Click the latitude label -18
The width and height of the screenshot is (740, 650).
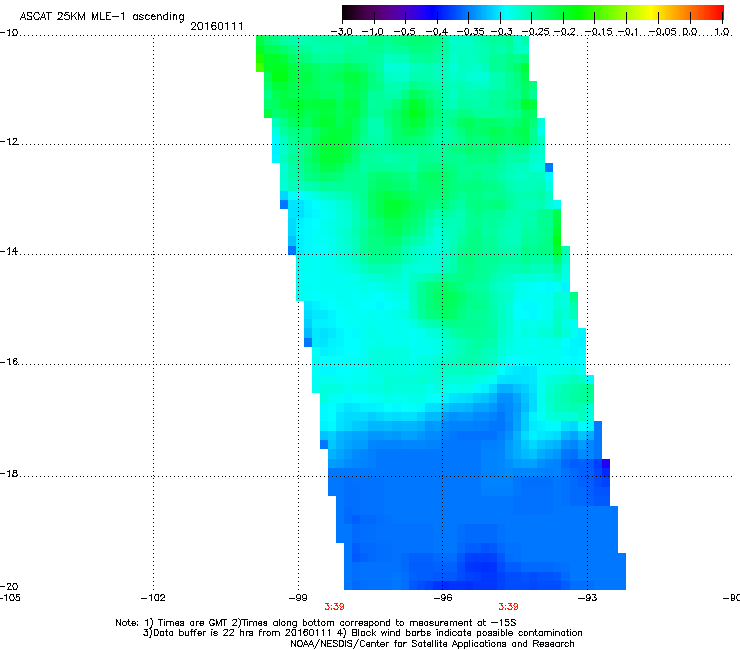tap(9, 473)
